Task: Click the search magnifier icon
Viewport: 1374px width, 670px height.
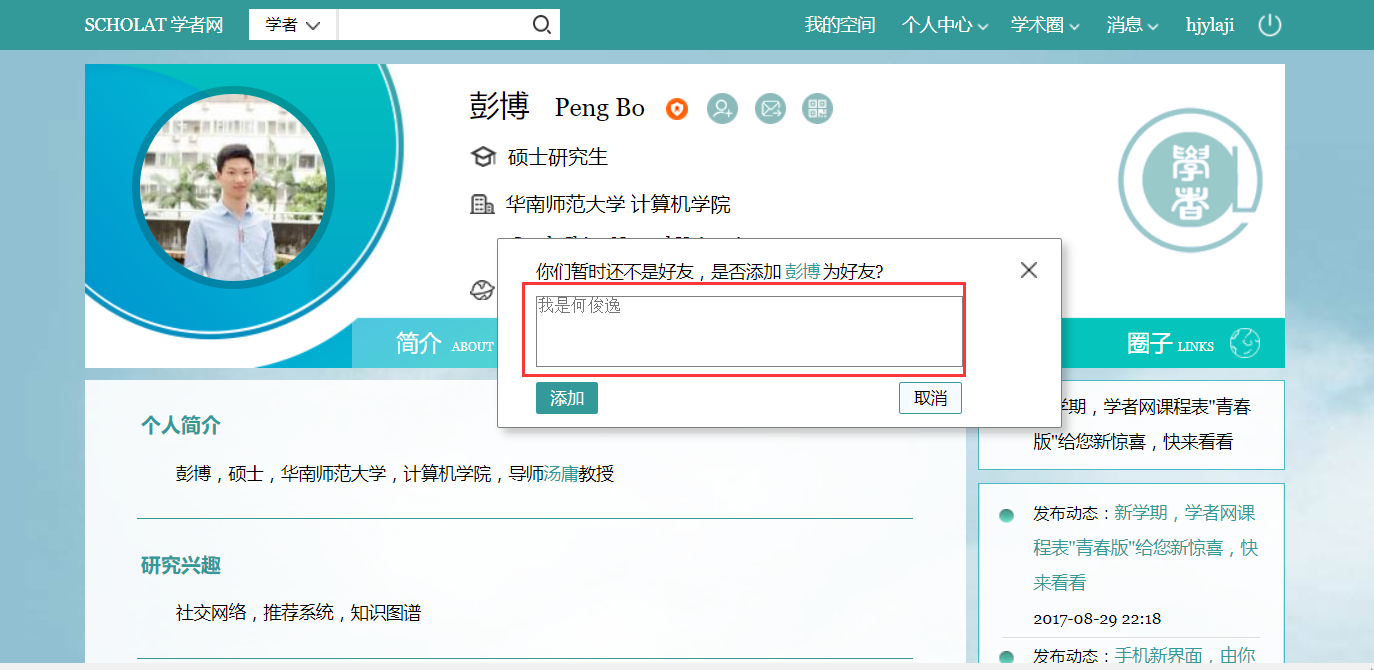Action: click(541, 25)
